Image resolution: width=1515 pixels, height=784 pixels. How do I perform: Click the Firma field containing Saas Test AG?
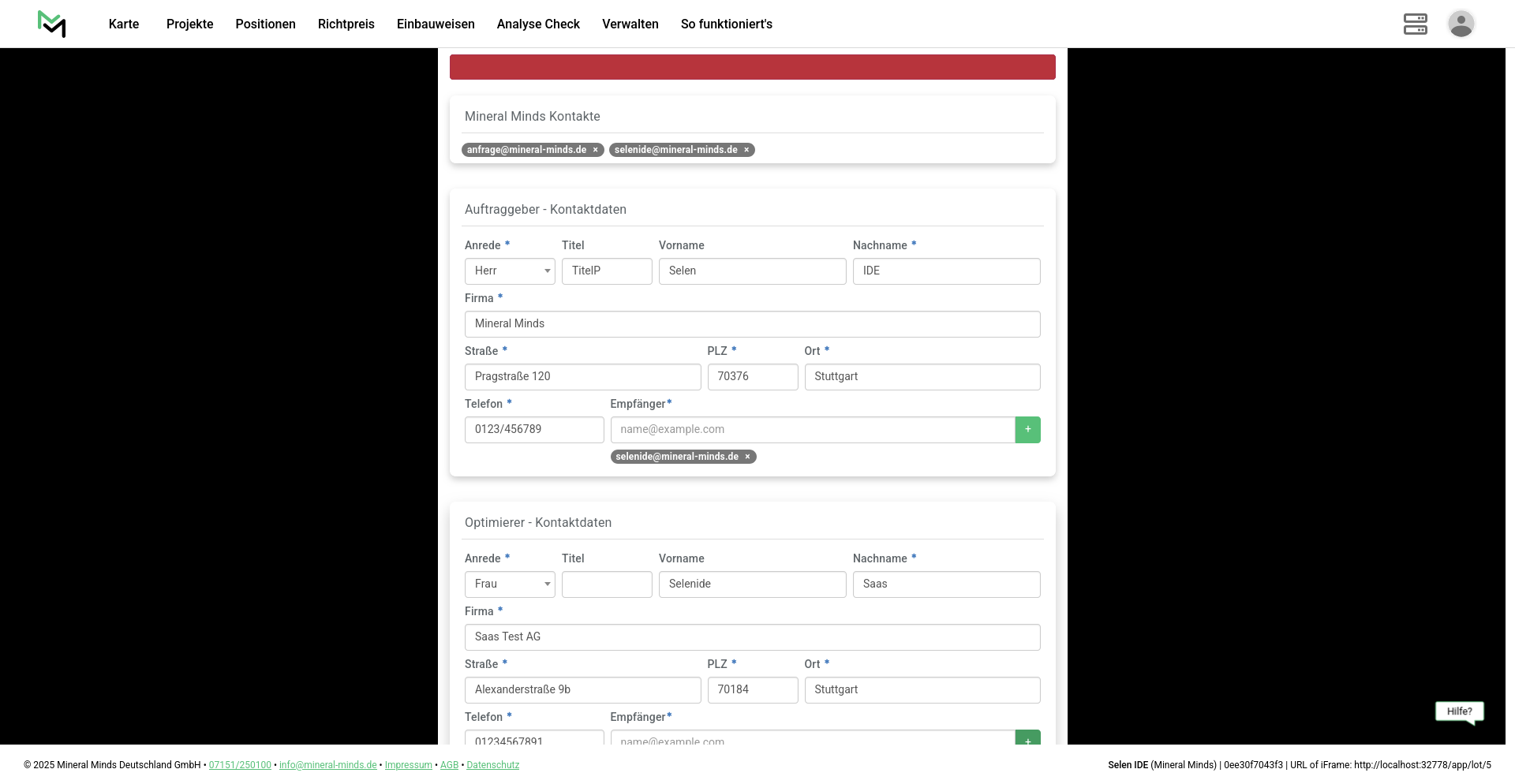pos(752,637)
